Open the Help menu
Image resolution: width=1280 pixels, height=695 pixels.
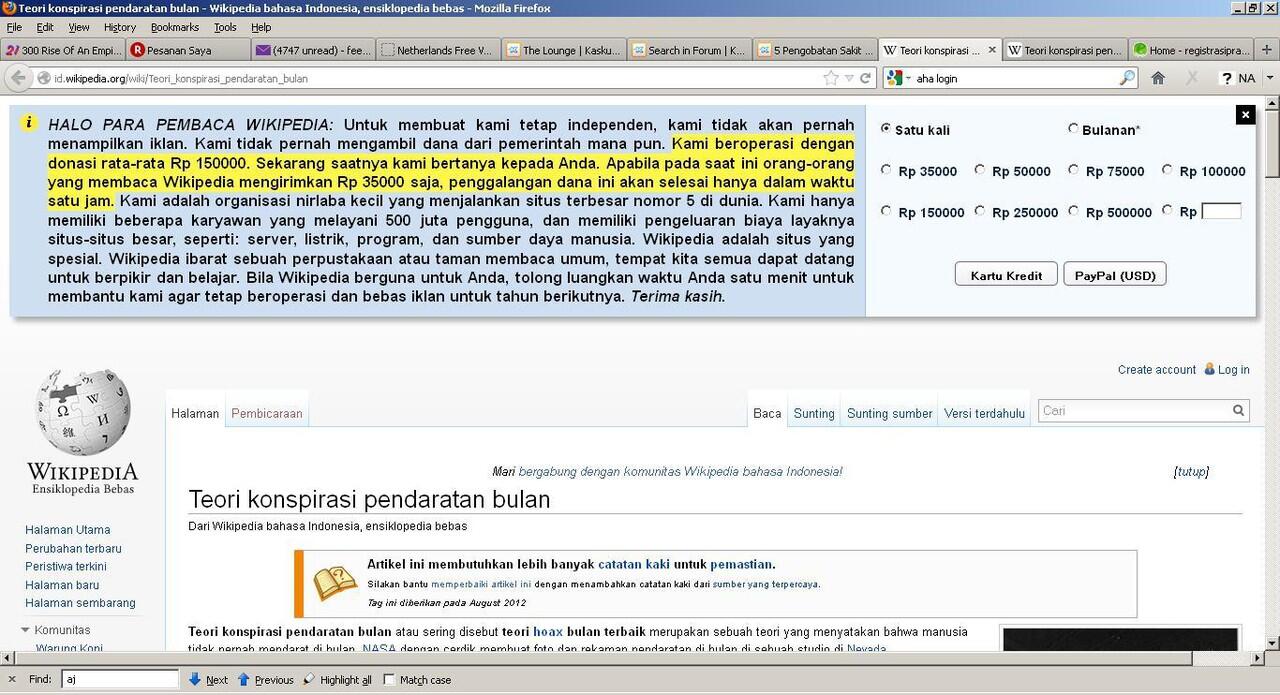click(x=261, y=27)
